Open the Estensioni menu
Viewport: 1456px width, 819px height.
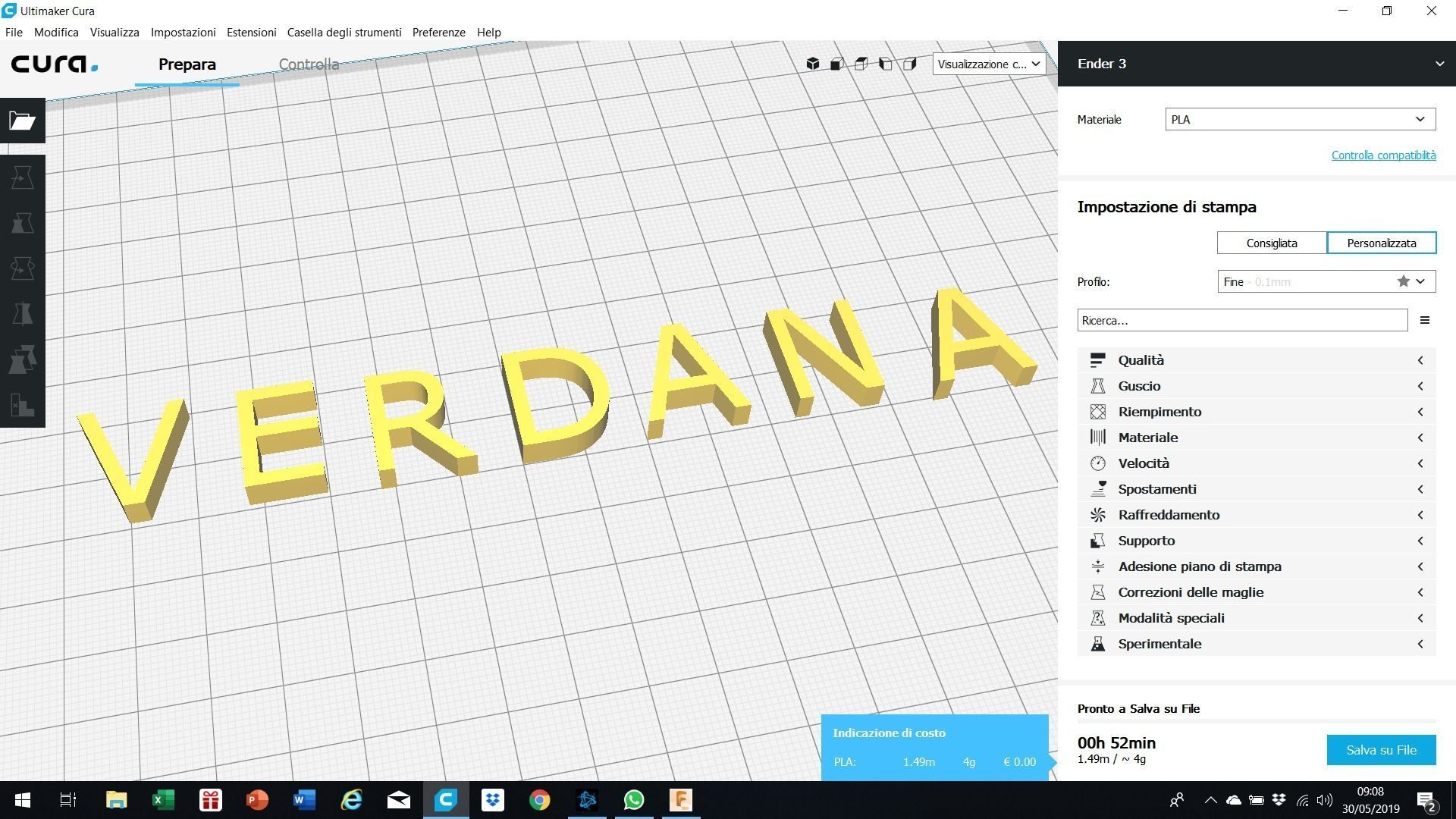251,33
